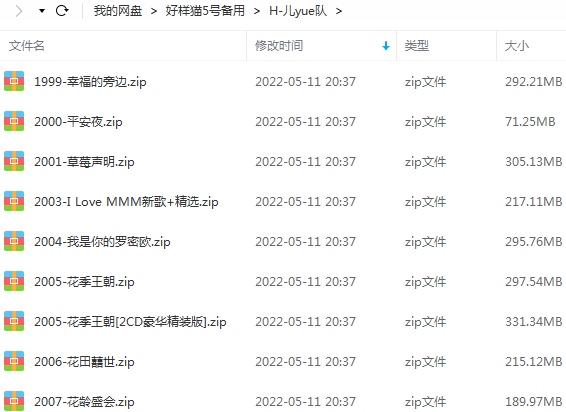
Task: Sort by 类型 column header
Action: [x=417, y=46]
